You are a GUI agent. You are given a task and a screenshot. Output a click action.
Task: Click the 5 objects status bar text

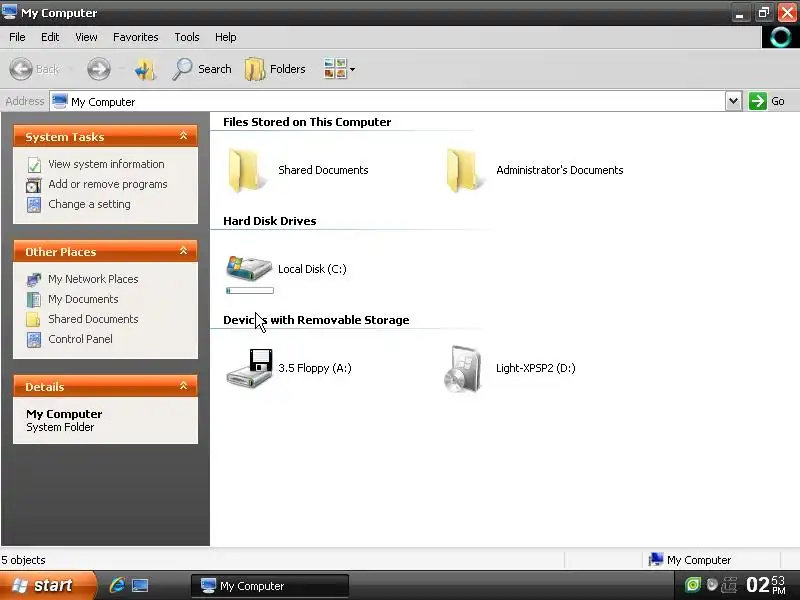[23, 560]
